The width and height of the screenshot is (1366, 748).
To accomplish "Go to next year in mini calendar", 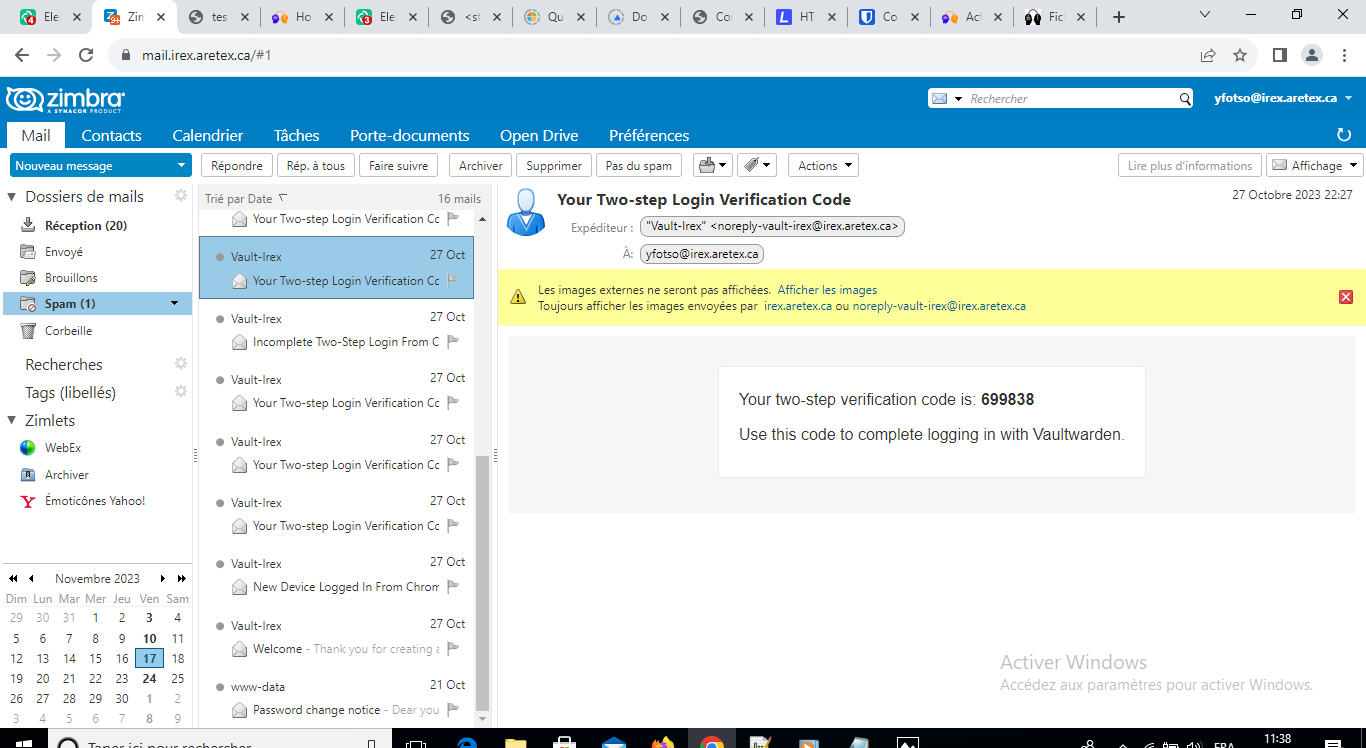I will pyautogui.click(x=181, y=579).
